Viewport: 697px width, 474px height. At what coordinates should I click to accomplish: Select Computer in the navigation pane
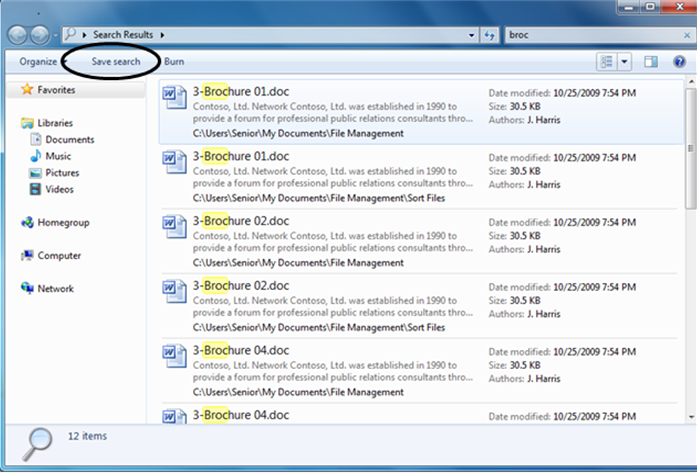click(x=59, y=255)
